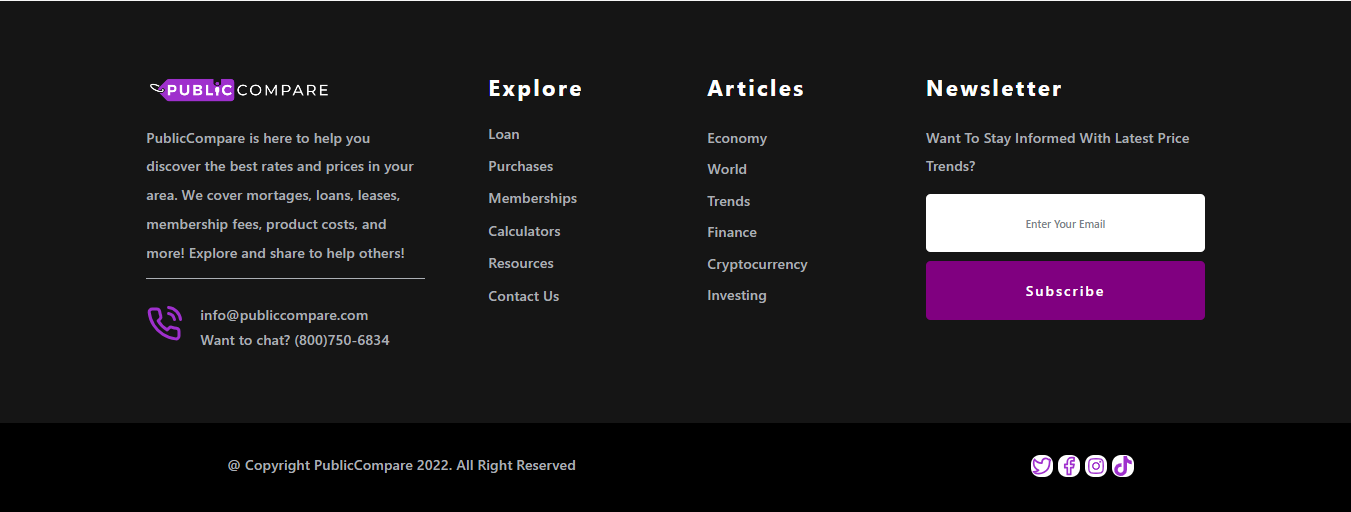This screenshot has width=1351, height=512.
Task: Open Cryptocurrency articles
Action: click(x=757, y=264)
